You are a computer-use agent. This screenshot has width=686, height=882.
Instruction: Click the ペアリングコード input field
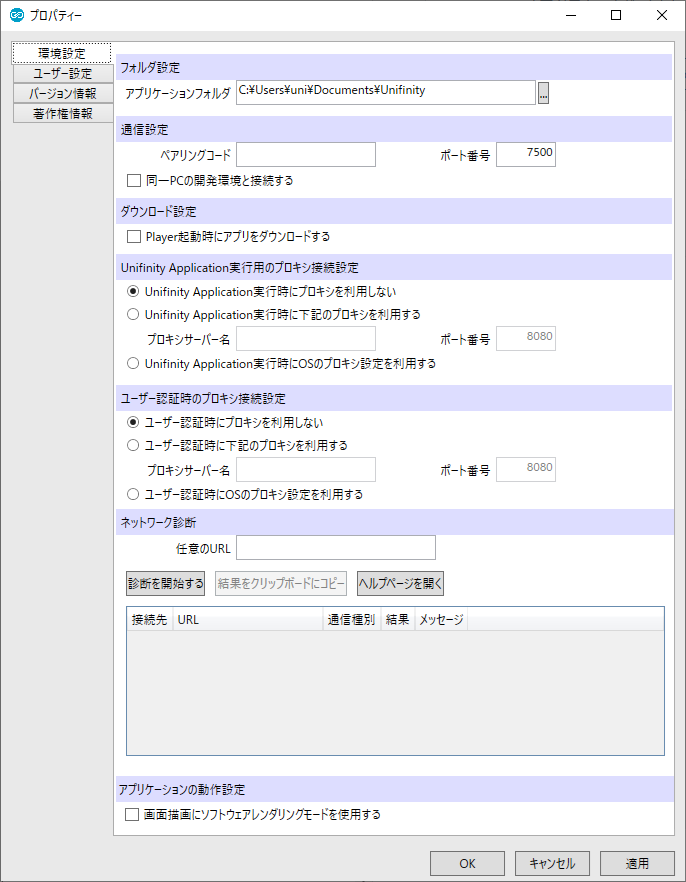(x=305, y=154)
